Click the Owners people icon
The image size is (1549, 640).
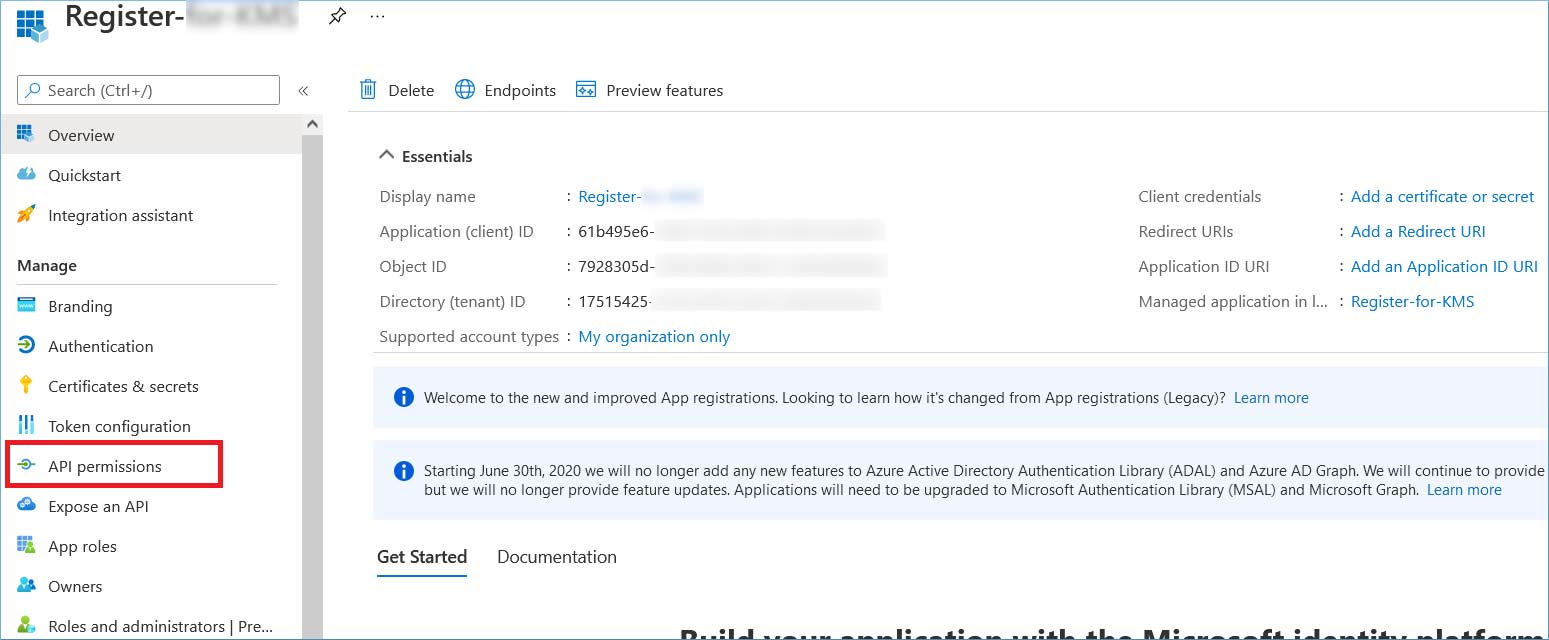click(x=26, y=586)
